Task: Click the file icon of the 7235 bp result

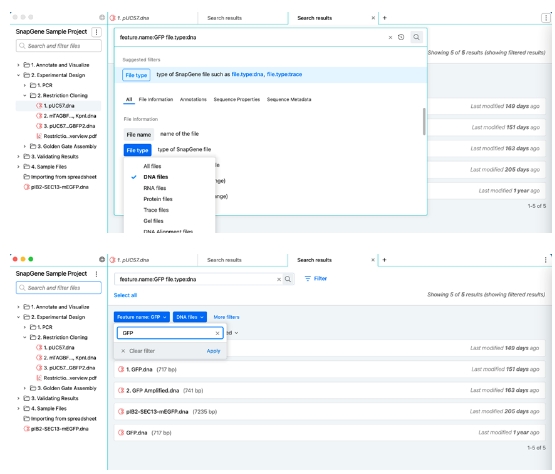Action: [x=121, y=411]
